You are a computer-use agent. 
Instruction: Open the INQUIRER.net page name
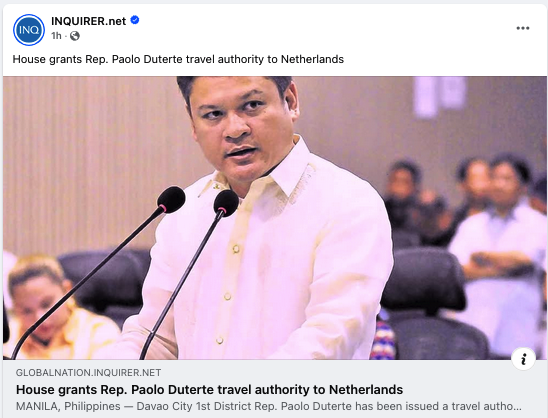(x=88, y=21)
